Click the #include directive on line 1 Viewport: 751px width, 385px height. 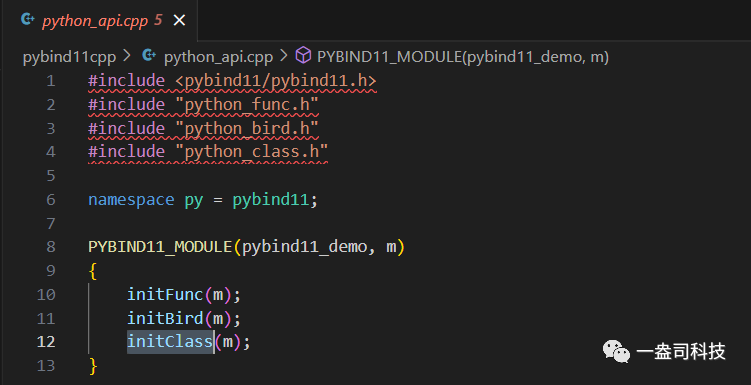click(126, 80)
